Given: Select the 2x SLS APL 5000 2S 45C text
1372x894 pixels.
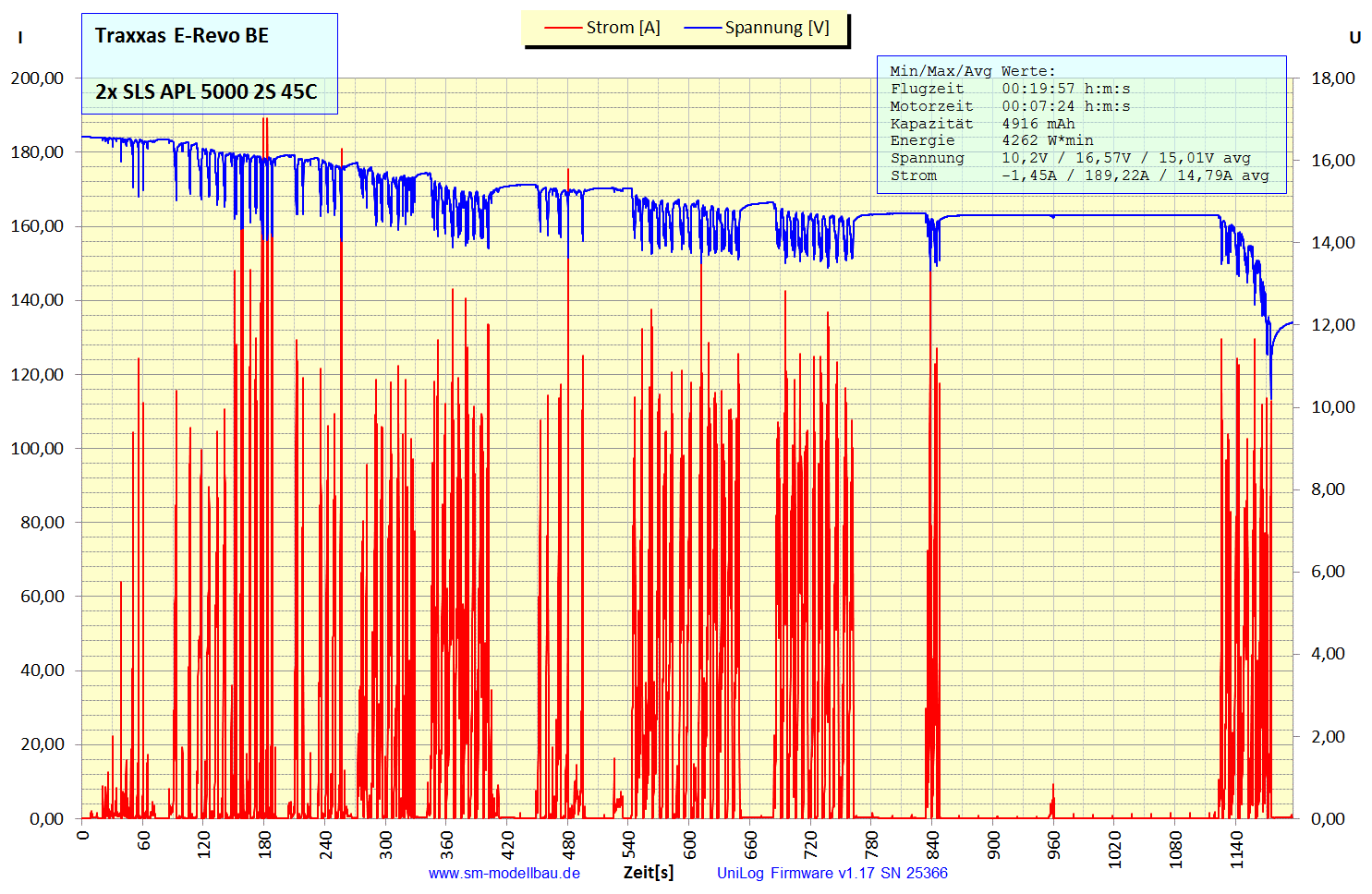Looking at the screenshot, I should tap(206, 91).
